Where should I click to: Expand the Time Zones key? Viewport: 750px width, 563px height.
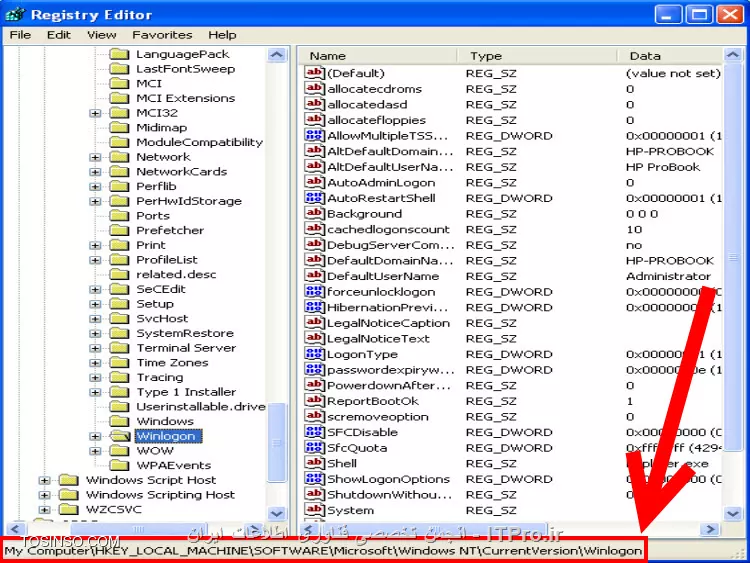tap(95, 363)
